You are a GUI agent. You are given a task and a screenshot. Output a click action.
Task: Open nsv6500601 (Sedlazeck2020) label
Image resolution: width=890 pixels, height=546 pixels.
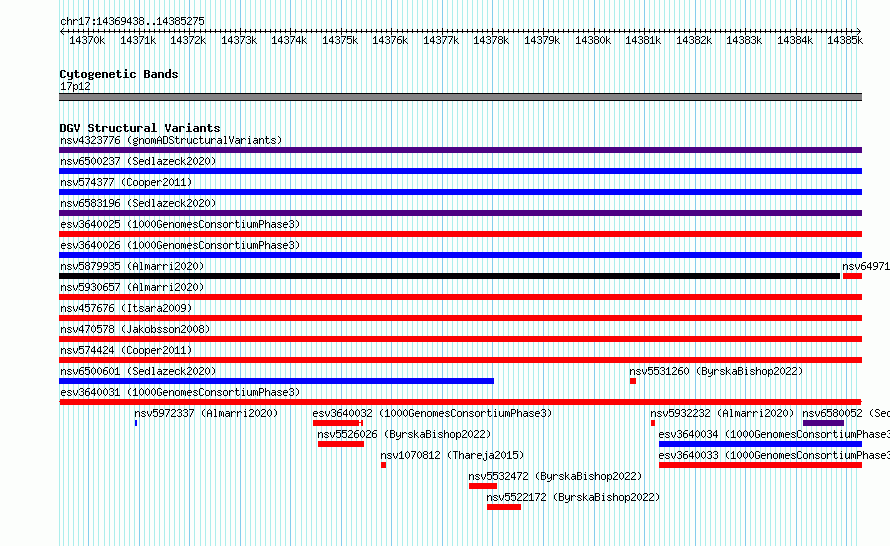click(138, 371)
